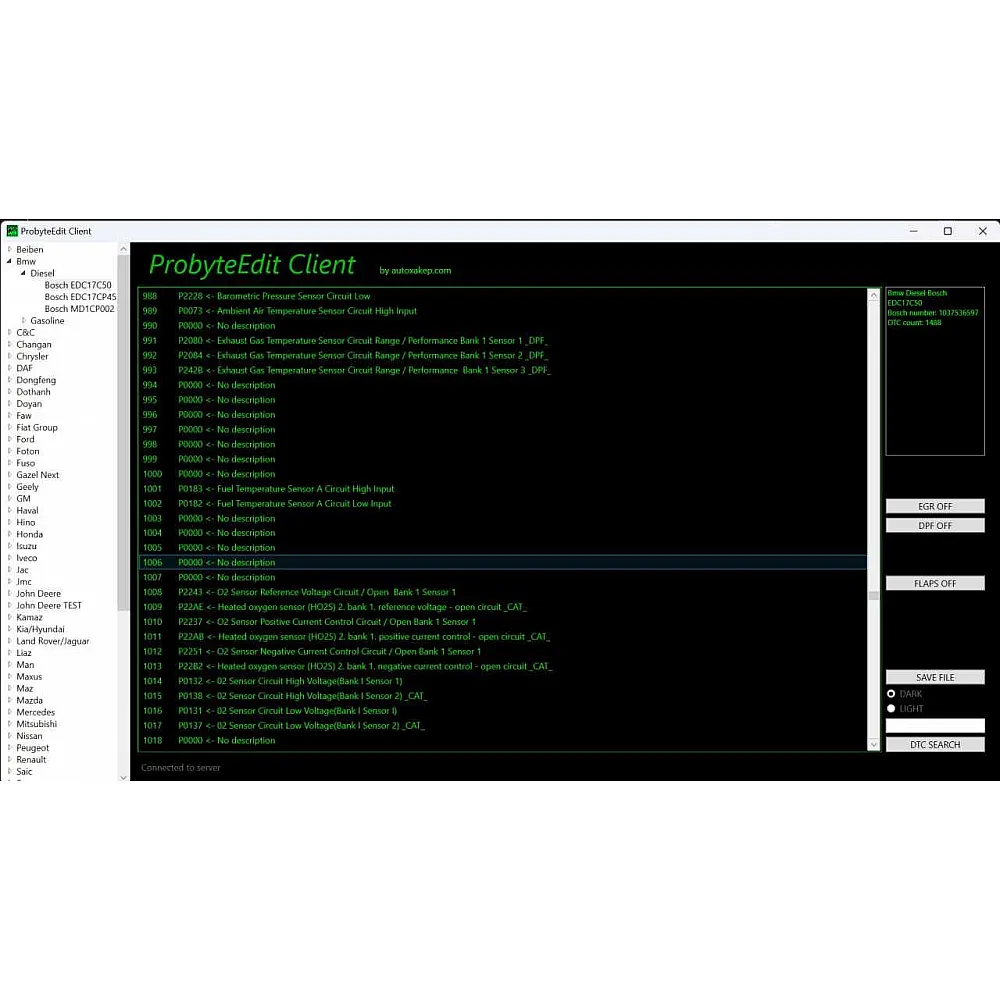Screen dimensions: 1000x1000
Task: Maximize the ProbyteEdit Client window
Action: (x=948, y=231)
